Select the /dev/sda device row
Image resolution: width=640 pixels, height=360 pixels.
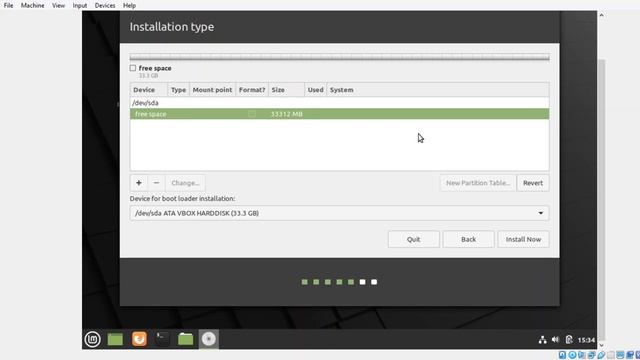pos(339,103)
